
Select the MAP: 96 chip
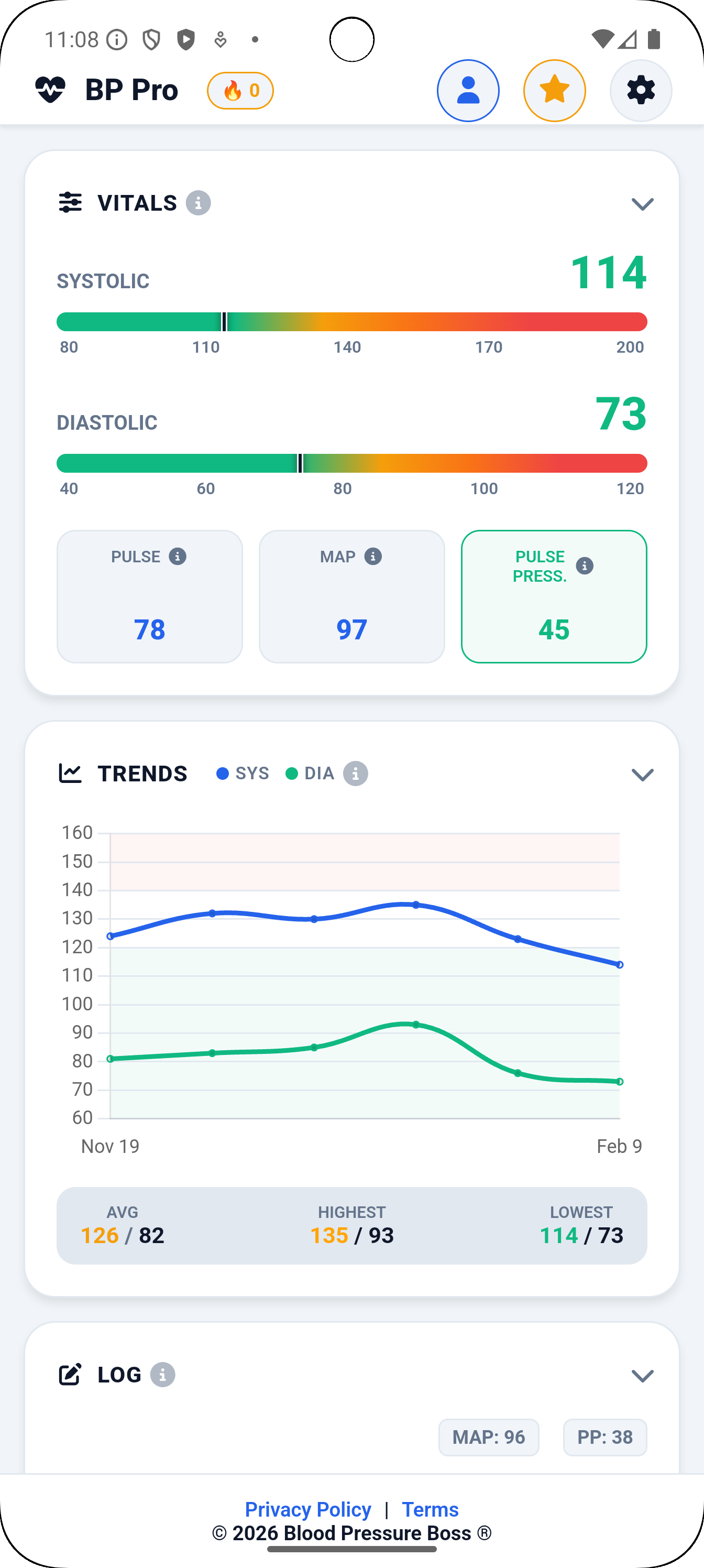(x=489, y=1437)
